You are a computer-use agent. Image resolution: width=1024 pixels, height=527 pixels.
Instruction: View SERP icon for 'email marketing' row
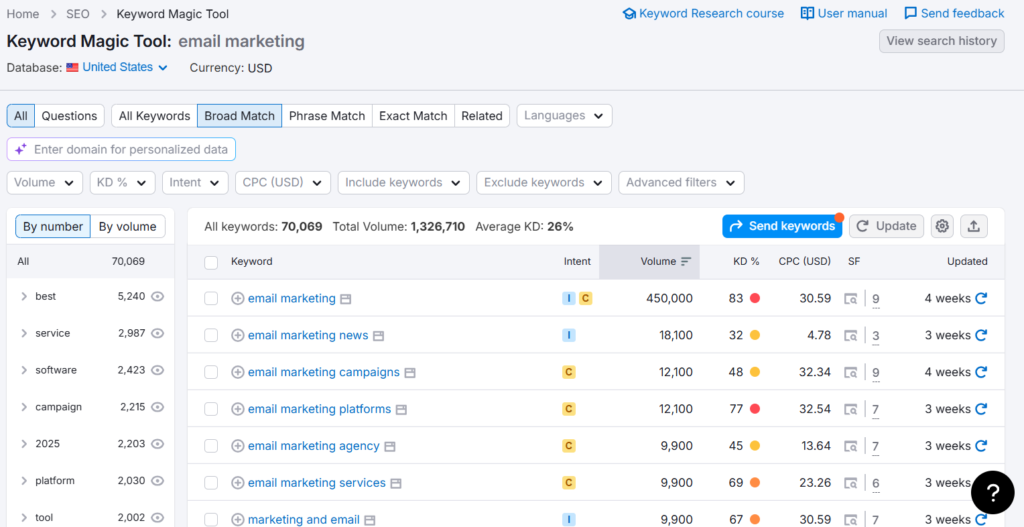(x=850, y=299)
